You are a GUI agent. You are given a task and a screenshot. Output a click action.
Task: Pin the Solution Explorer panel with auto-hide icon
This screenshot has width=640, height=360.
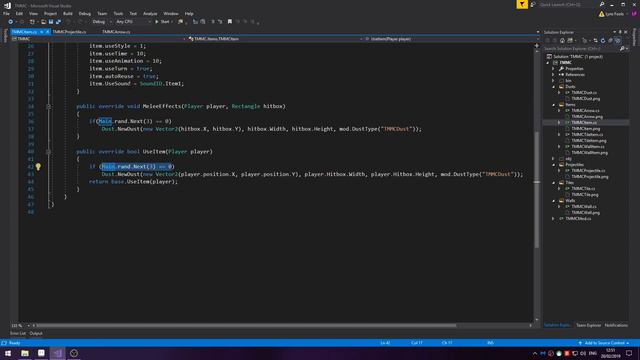click(620, 32)
